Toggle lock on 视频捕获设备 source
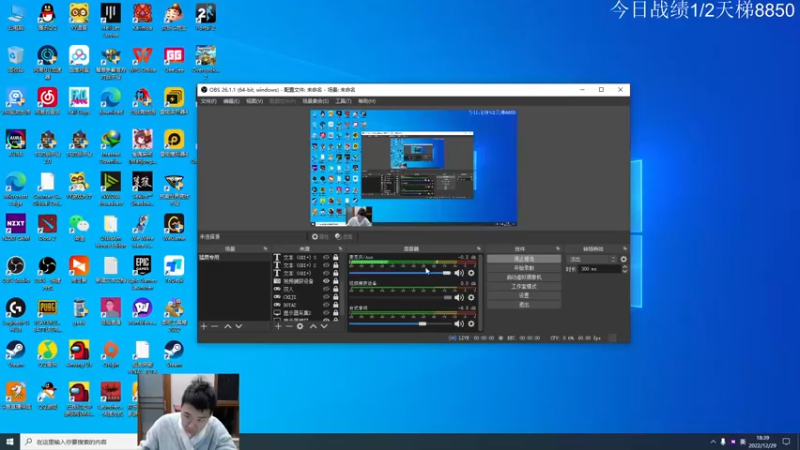800x450 pixels. tap(336, 281)
